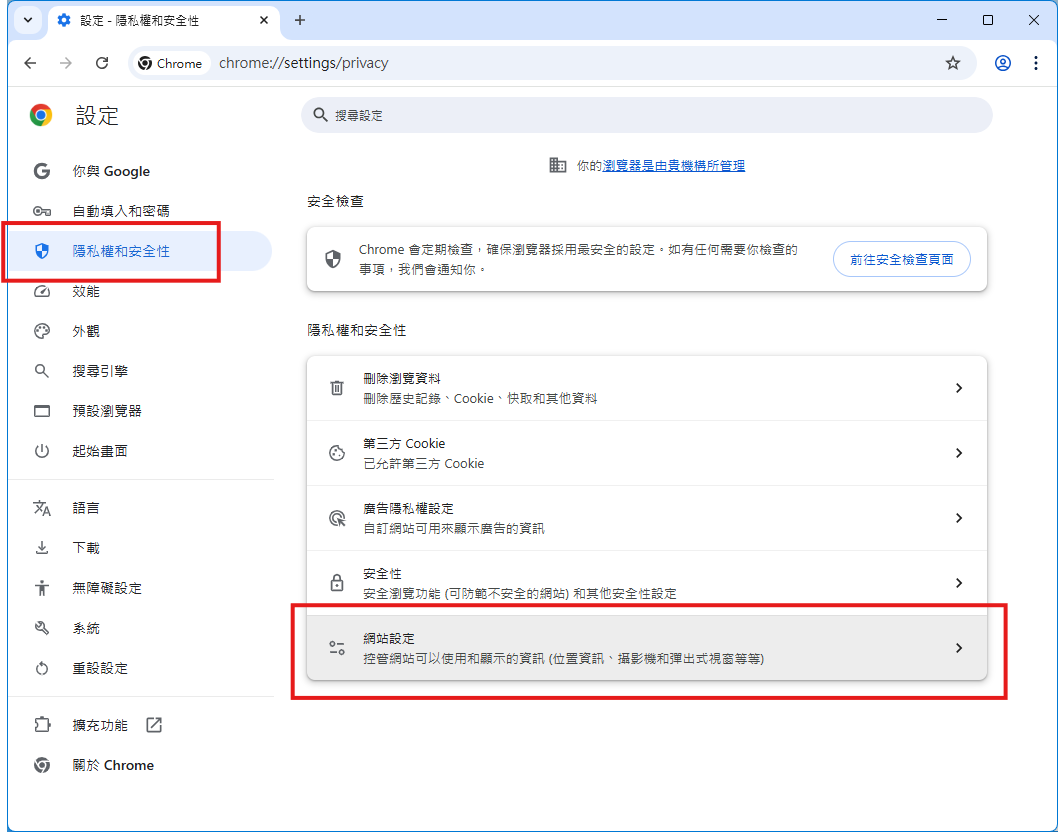Click the trash icon on 刪除瀏覽資料 row
This screenshot has height=832, width=1058.
click(x=337, y=388)
